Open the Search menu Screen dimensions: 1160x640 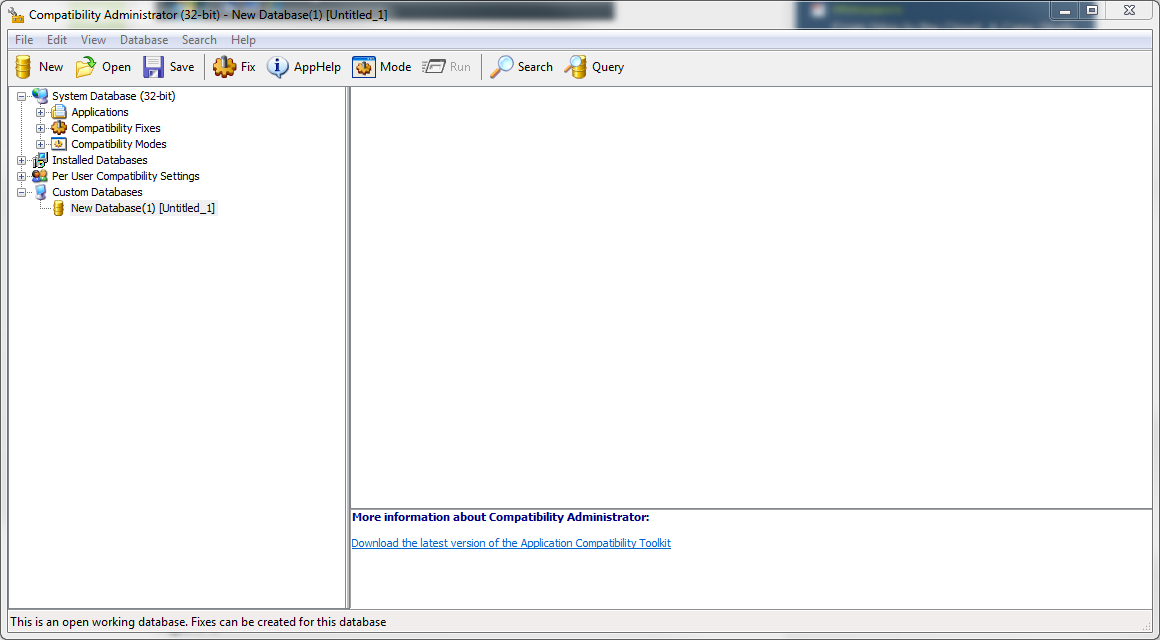(199, 40)
